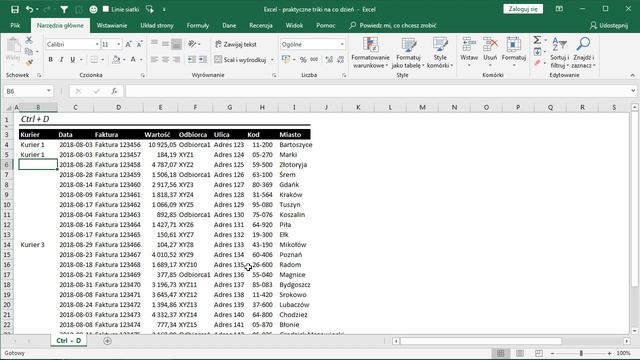
Task: Switch to Page Layout view icon
Action: pos(520,353)
